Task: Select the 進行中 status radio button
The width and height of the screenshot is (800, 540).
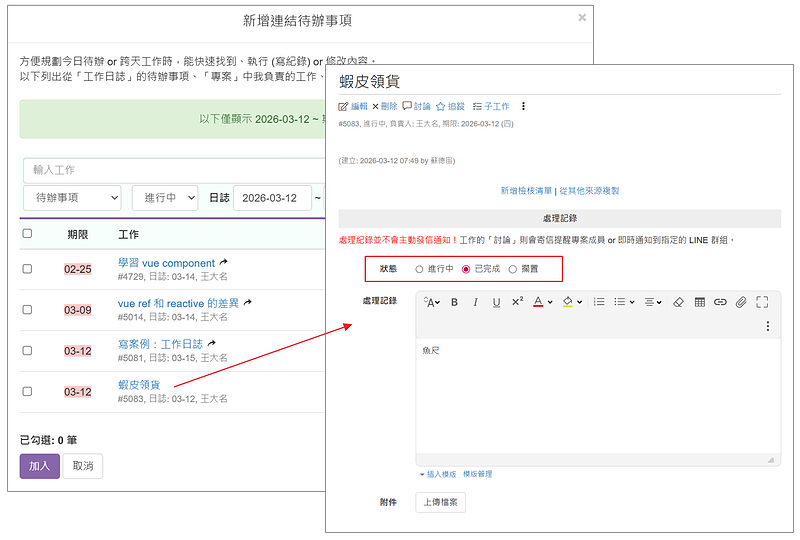Action: pos(419,269)
